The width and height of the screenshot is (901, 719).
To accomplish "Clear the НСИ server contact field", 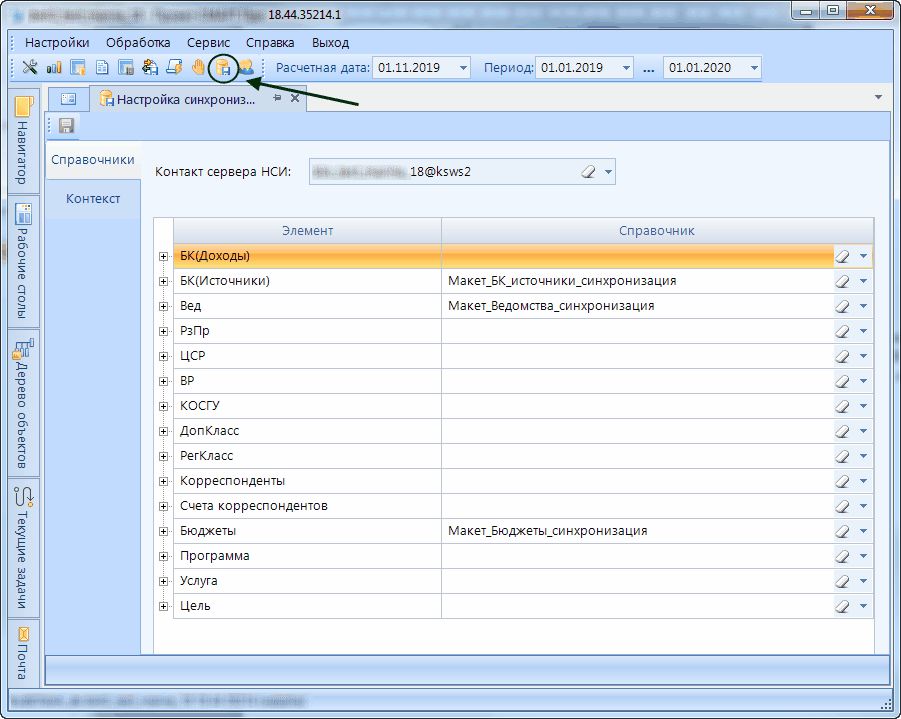I will pyautogui.click(x=588, y=172).
